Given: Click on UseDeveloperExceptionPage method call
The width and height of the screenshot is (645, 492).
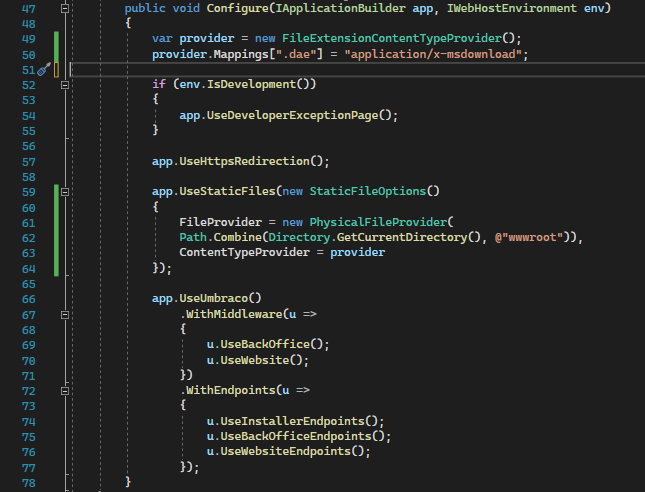Looking at the screenshot, I should [x=292, y=115].
